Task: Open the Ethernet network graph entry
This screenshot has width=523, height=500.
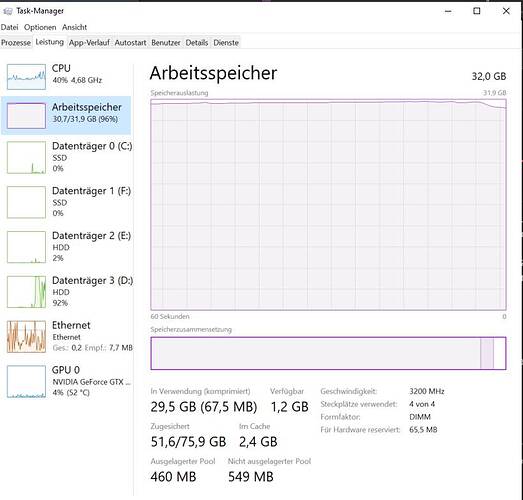Action: click(x=66, y=336)
